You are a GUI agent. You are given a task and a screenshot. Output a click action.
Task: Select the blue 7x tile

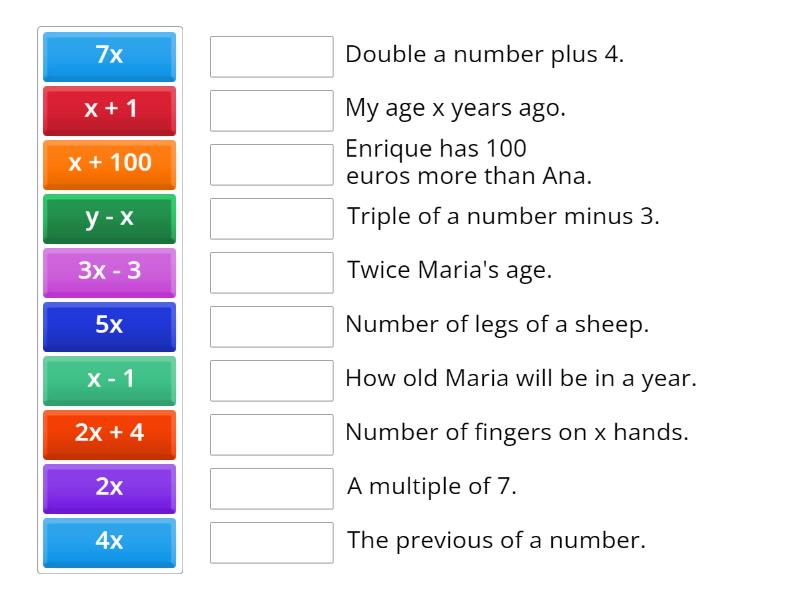[x=109, y=56]
